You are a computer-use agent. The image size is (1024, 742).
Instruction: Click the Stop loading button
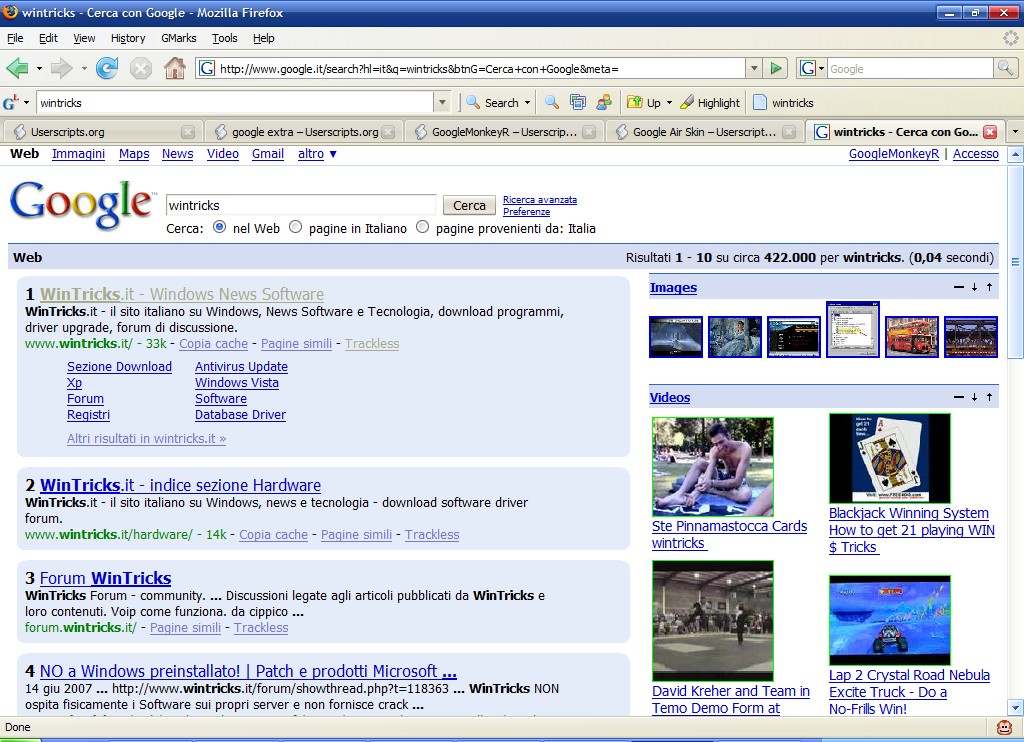tap(140, 68)
